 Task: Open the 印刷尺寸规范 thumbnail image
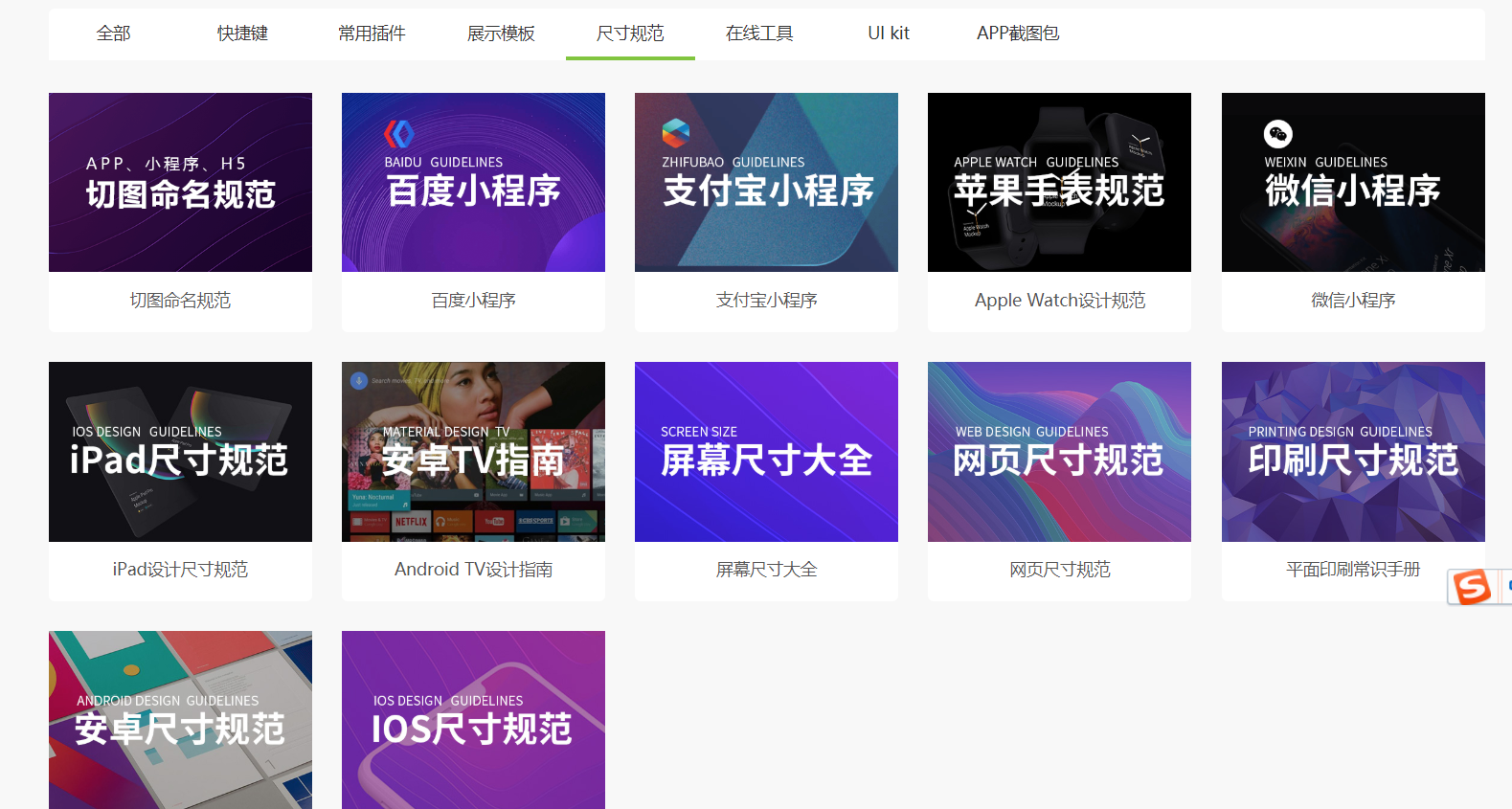pos(1353,452)
